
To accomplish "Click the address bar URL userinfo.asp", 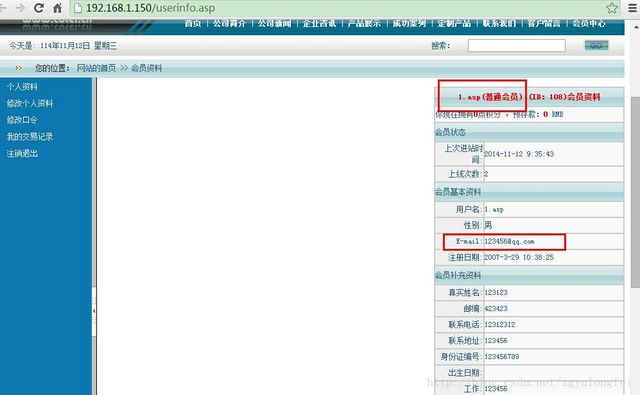I will pyautogui.click(x=151, y=8).
